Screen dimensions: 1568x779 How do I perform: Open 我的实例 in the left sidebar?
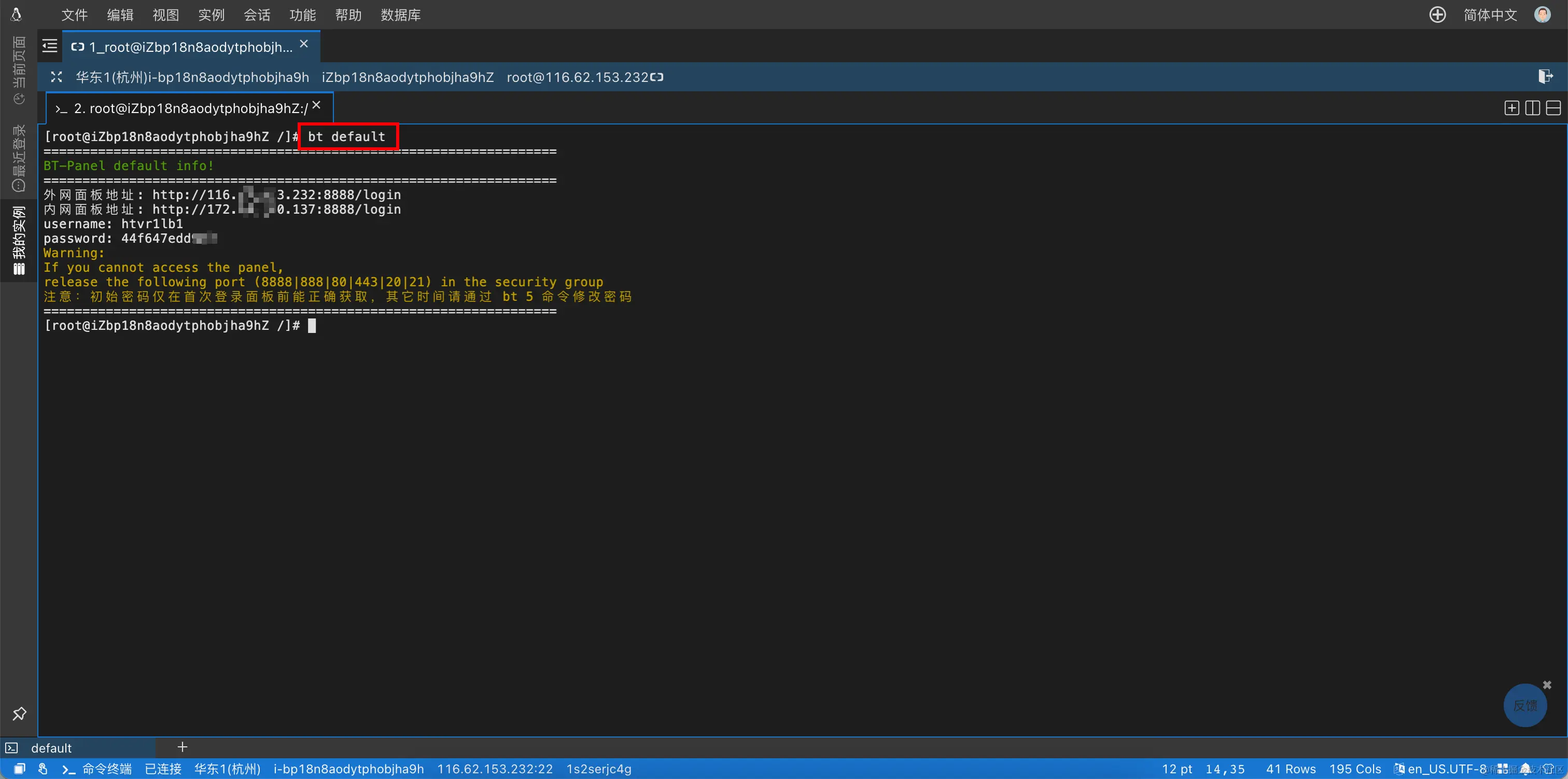click(x=19, y=241)
